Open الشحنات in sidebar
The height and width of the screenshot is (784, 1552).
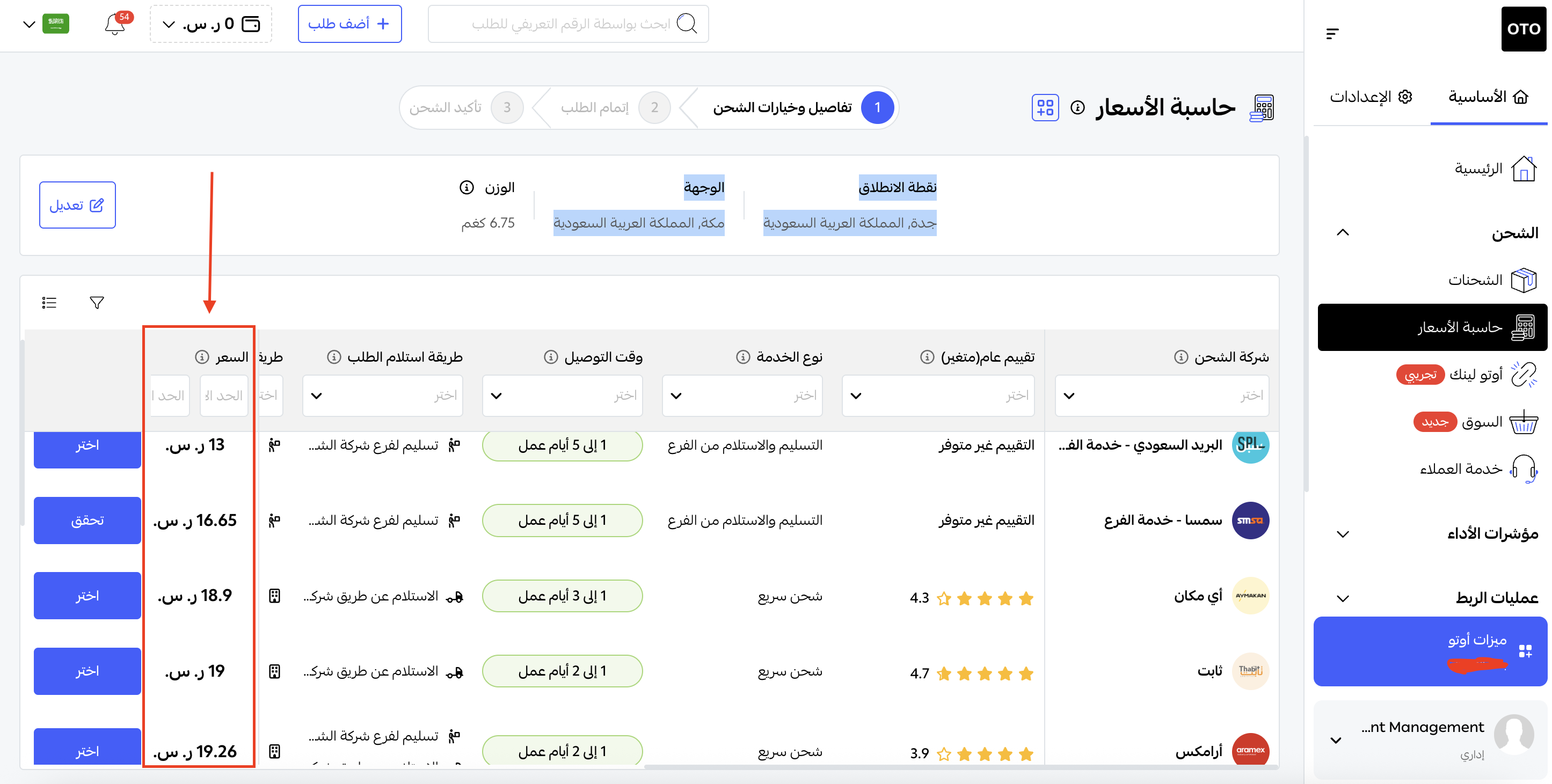click(x=1492, y=280)
